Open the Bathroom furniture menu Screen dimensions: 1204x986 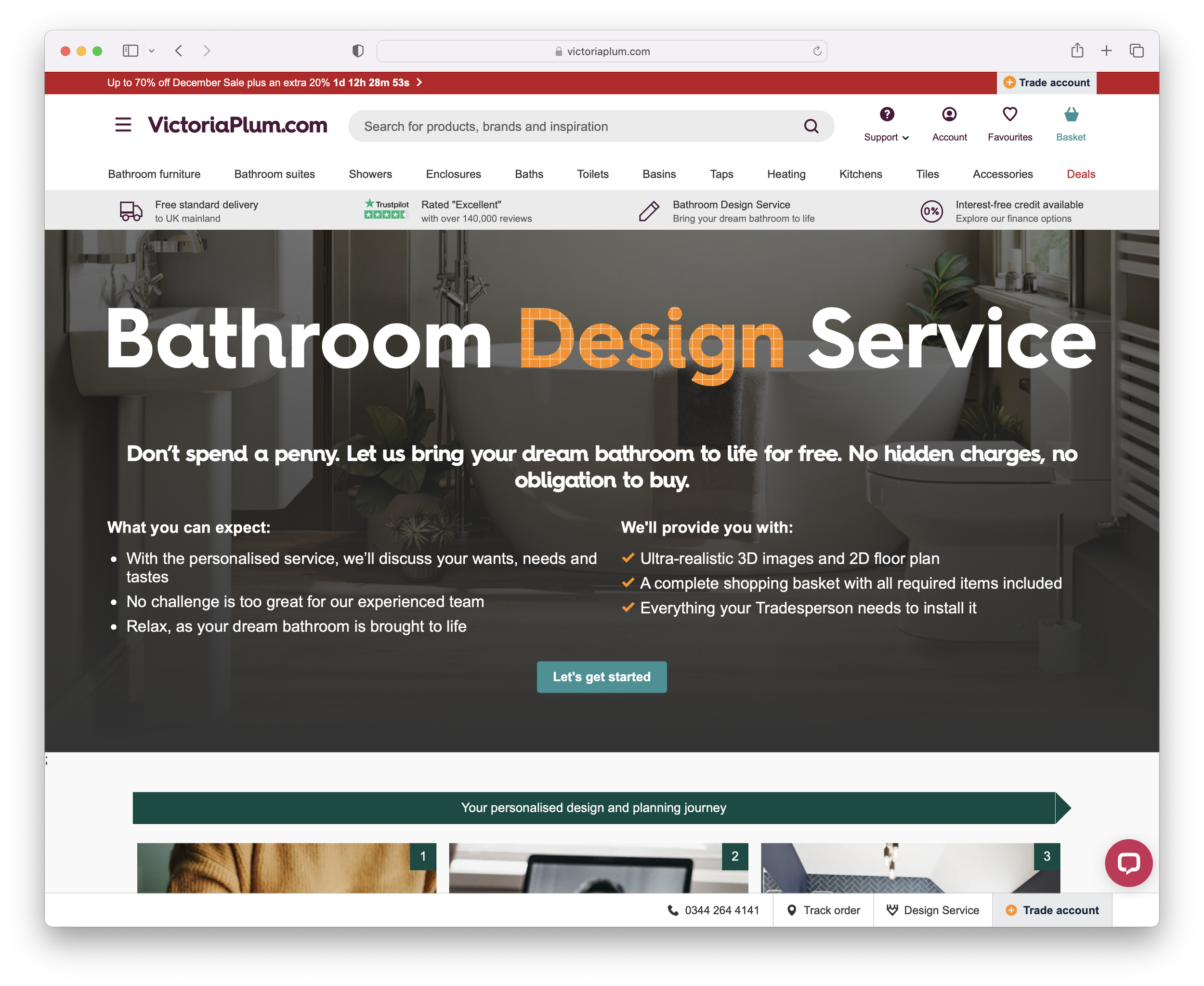click(x=154, y=174)
